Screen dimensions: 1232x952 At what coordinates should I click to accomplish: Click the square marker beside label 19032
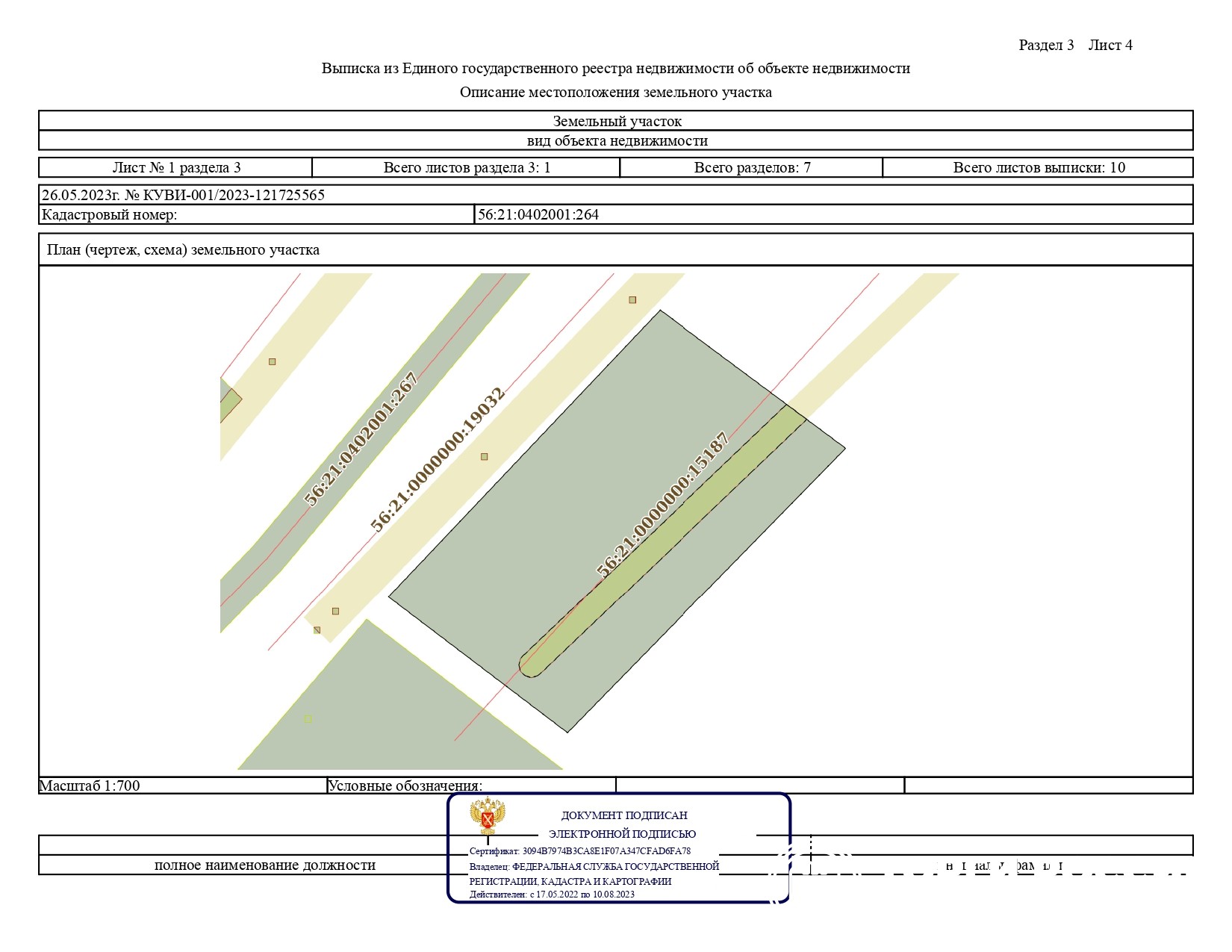coord(484,456)
